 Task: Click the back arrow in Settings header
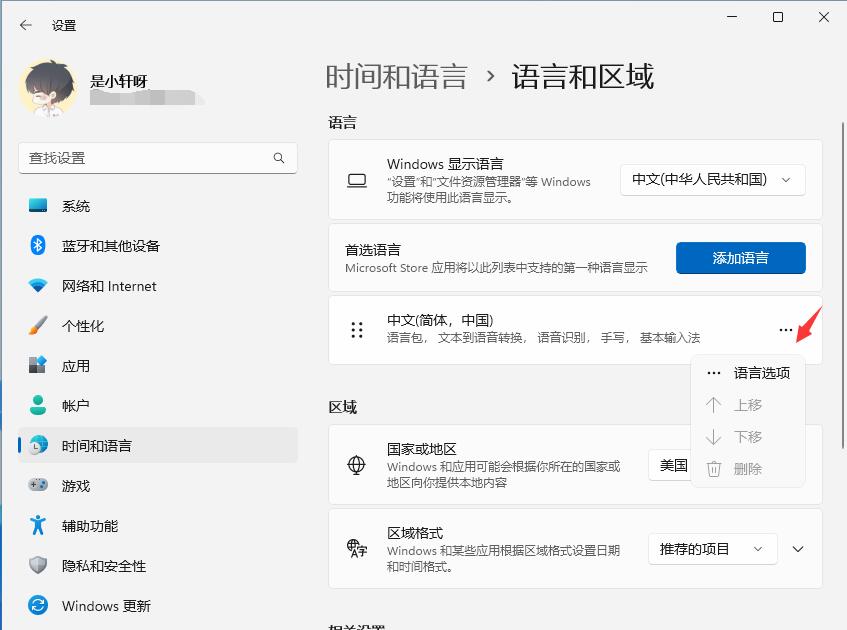coord(26,25)
